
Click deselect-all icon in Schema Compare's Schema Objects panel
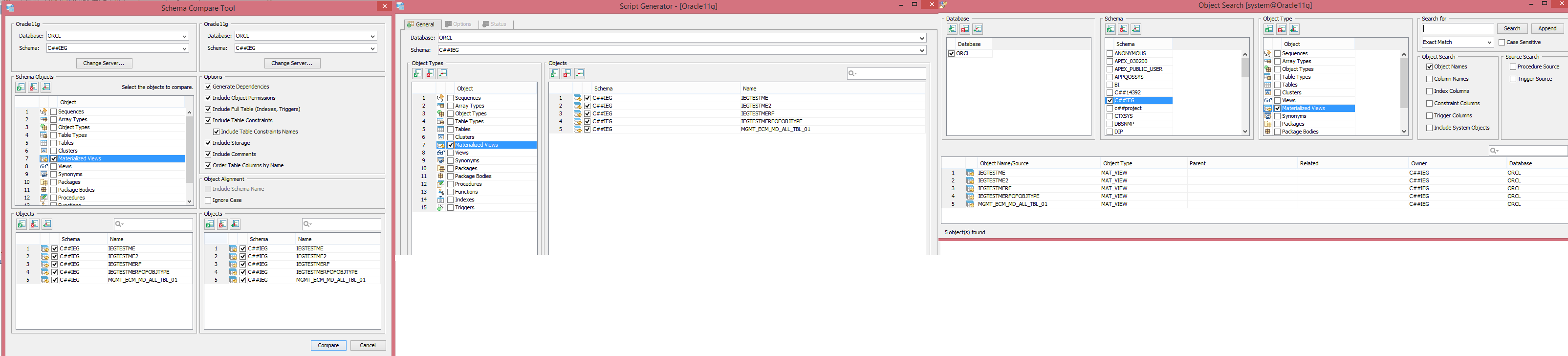point(33,88)
